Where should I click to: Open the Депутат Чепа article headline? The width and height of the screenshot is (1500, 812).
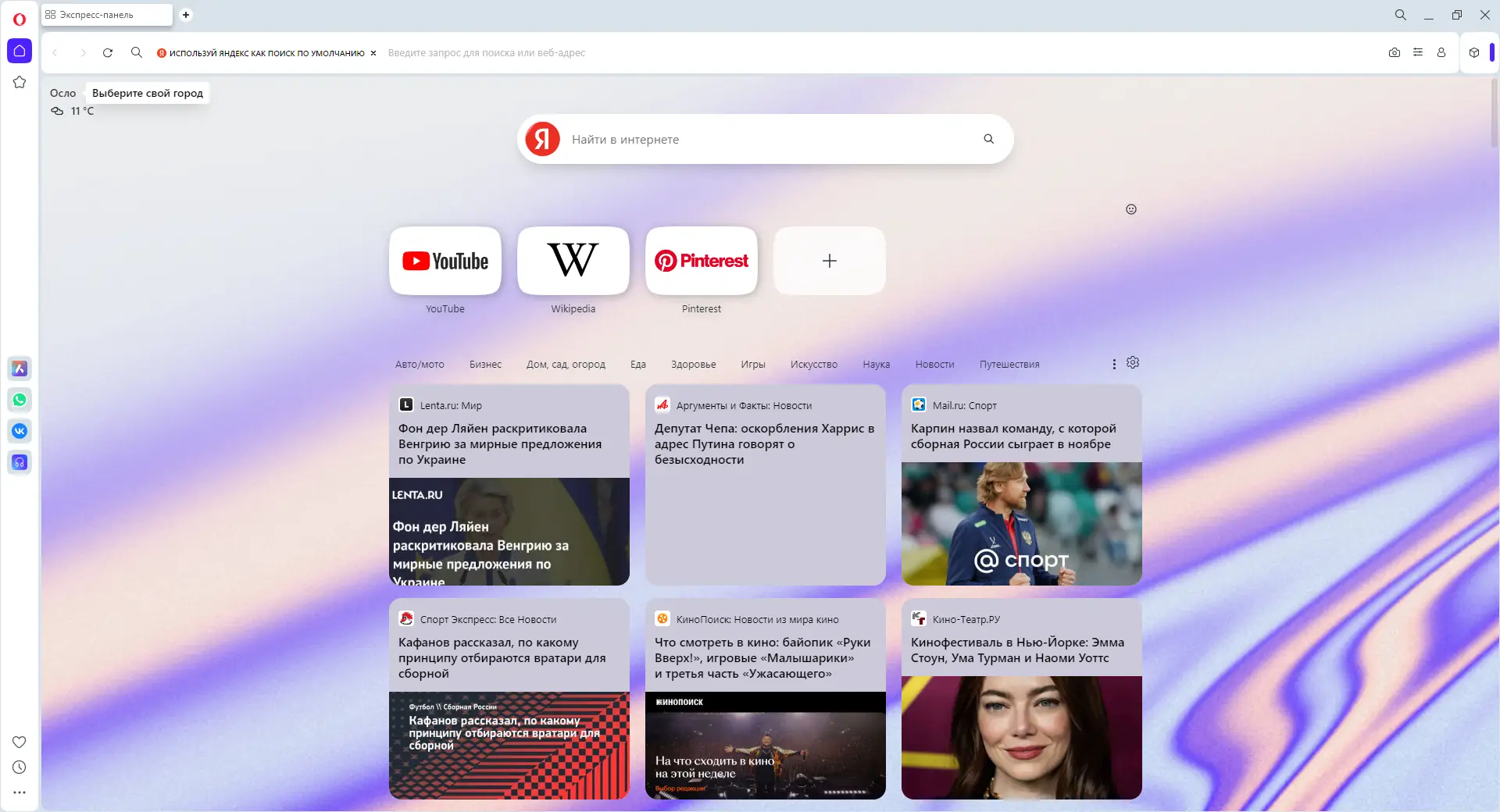pos(764,444)
